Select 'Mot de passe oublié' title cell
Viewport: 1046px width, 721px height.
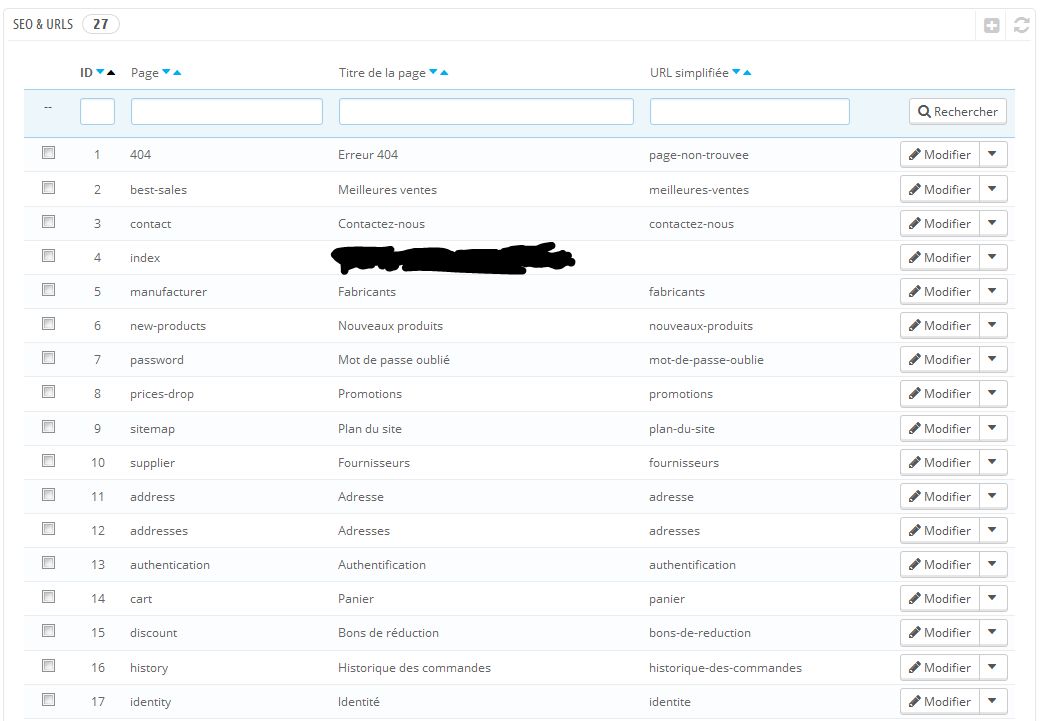click(x=394, y=359)
